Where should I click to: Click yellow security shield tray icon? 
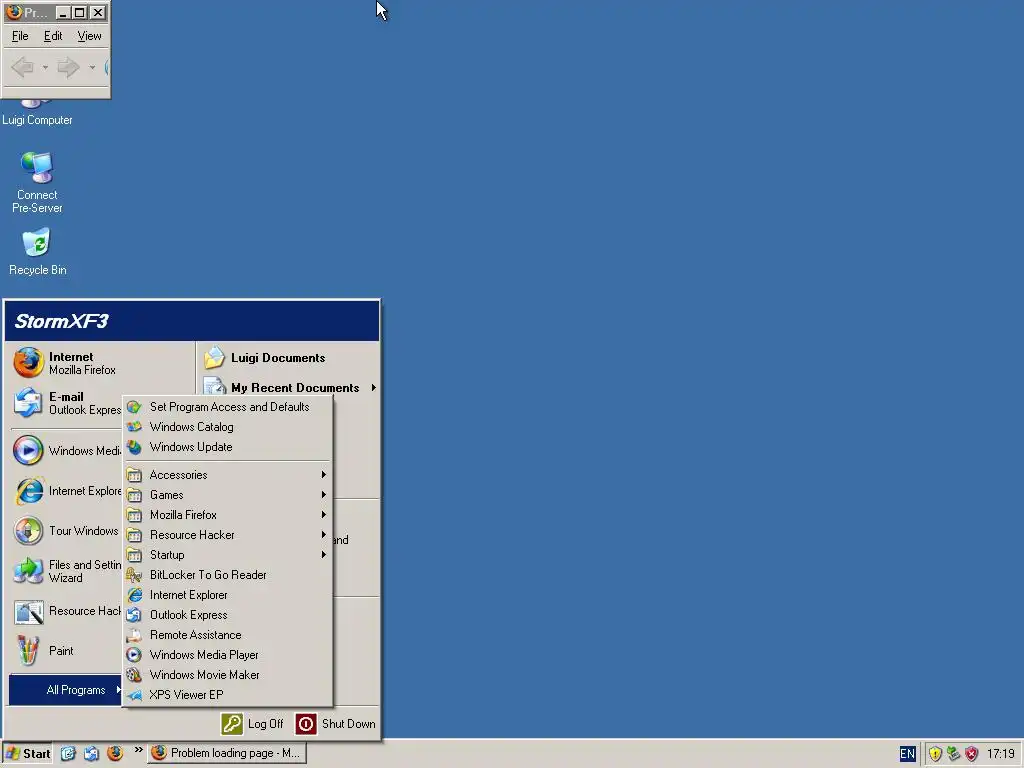tap(935, 754)
